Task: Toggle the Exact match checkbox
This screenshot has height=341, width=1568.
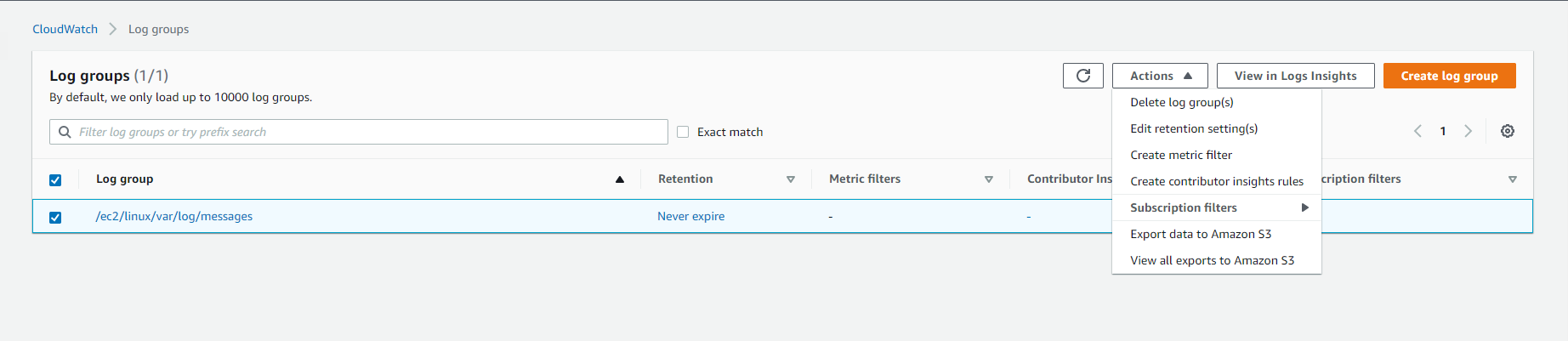Action: point(683,132)
